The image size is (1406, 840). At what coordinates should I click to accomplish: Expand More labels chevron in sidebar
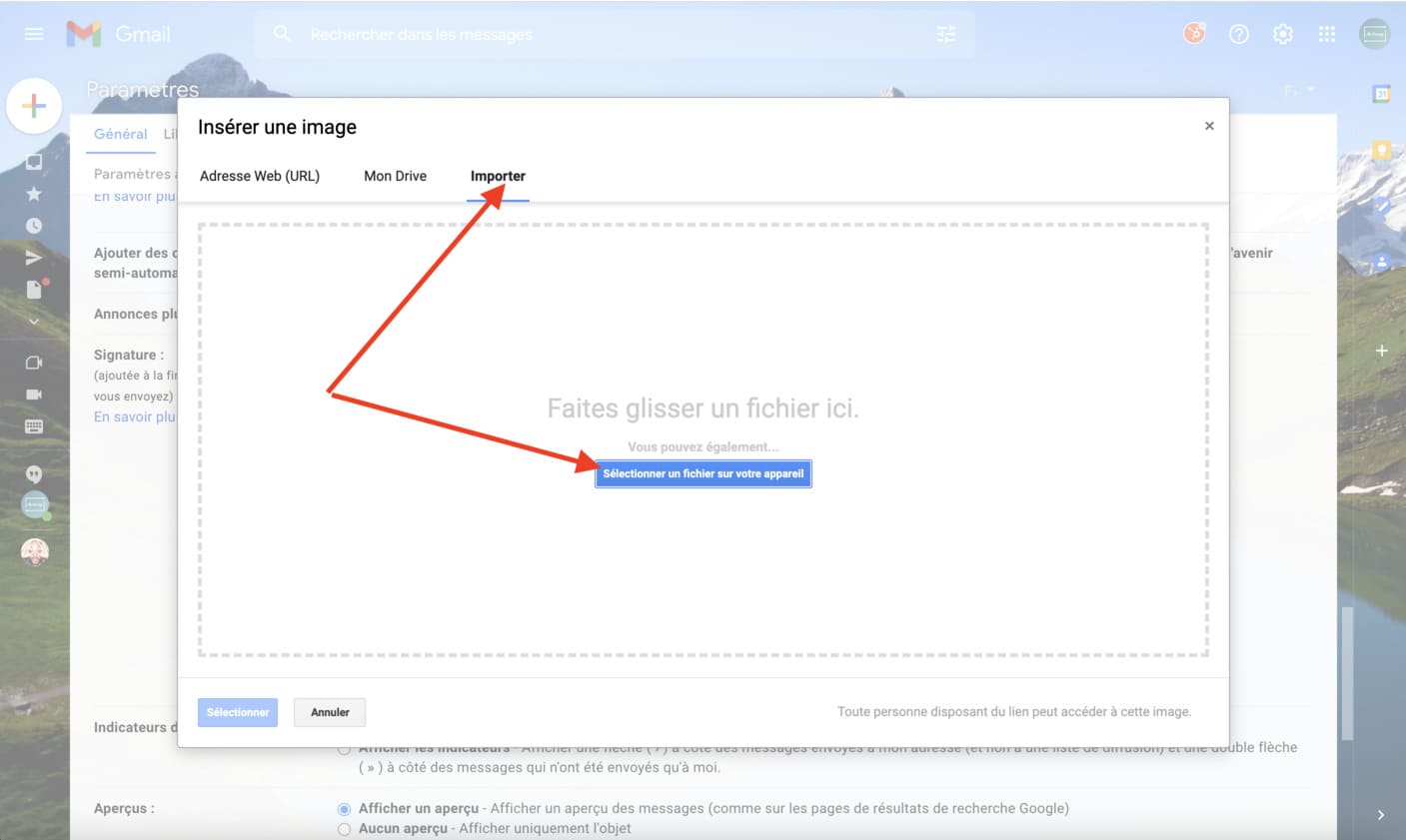[x=34, y=322]
